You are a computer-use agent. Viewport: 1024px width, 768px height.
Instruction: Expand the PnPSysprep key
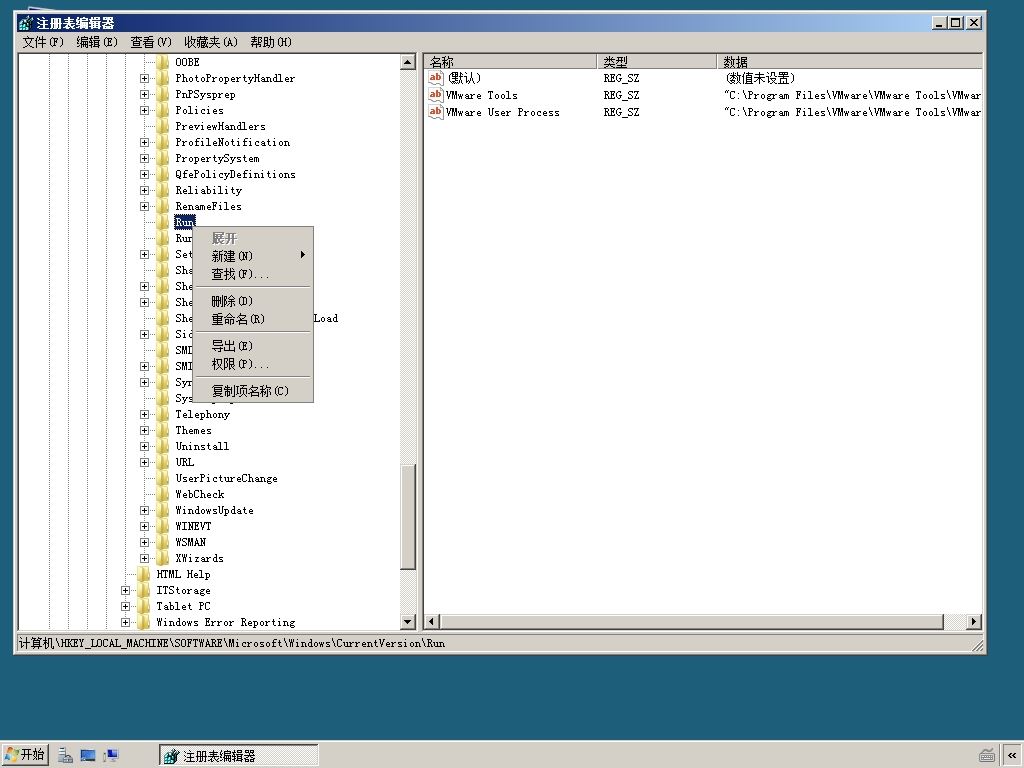pyautogui.click(x=144, y=94)
